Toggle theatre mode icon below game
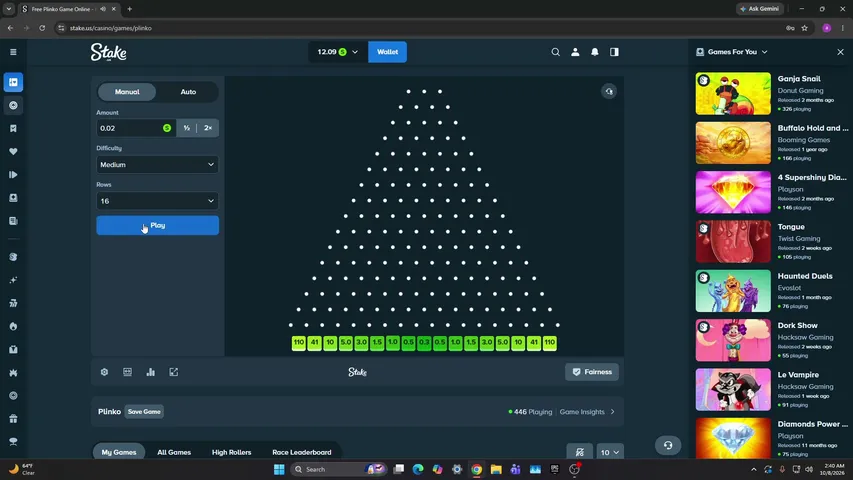Image resolution: width=853 pixels, height=480 pixels. tap(127, 372)
